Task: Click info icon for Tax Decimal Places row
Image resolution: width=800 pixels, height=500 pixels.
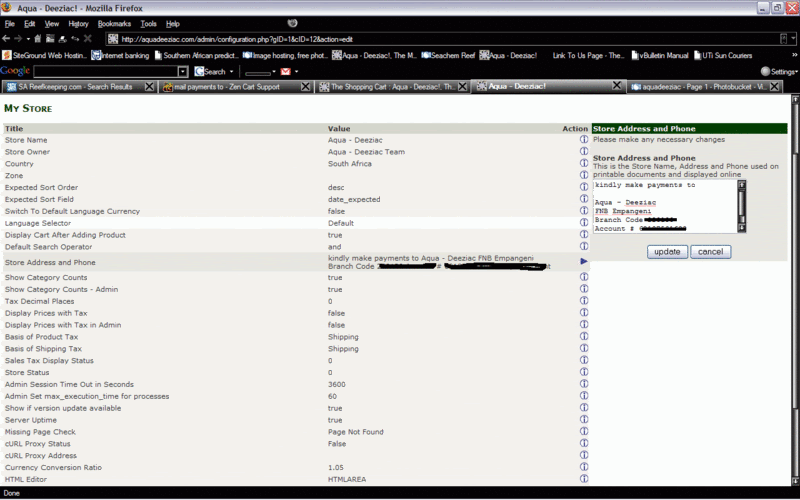Action: [x=584, y=301]
